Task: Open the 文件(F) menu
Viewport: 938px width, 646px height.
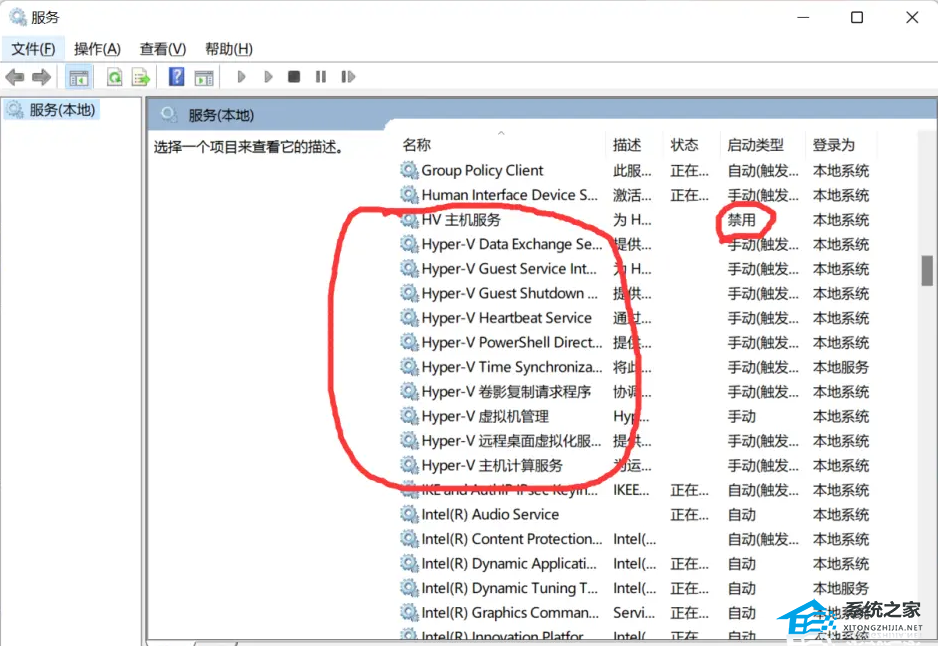Action: coord(34,49)
